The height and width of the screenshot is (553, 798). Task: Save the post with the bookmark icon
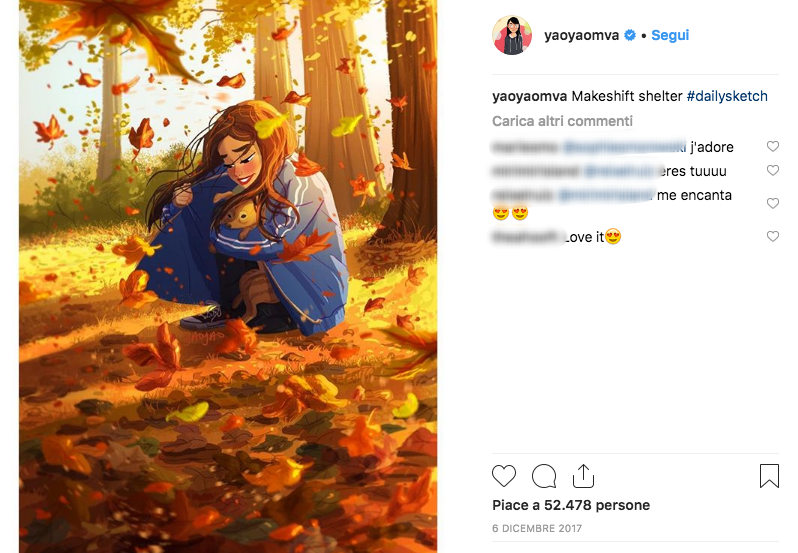(x=768, y=475)
